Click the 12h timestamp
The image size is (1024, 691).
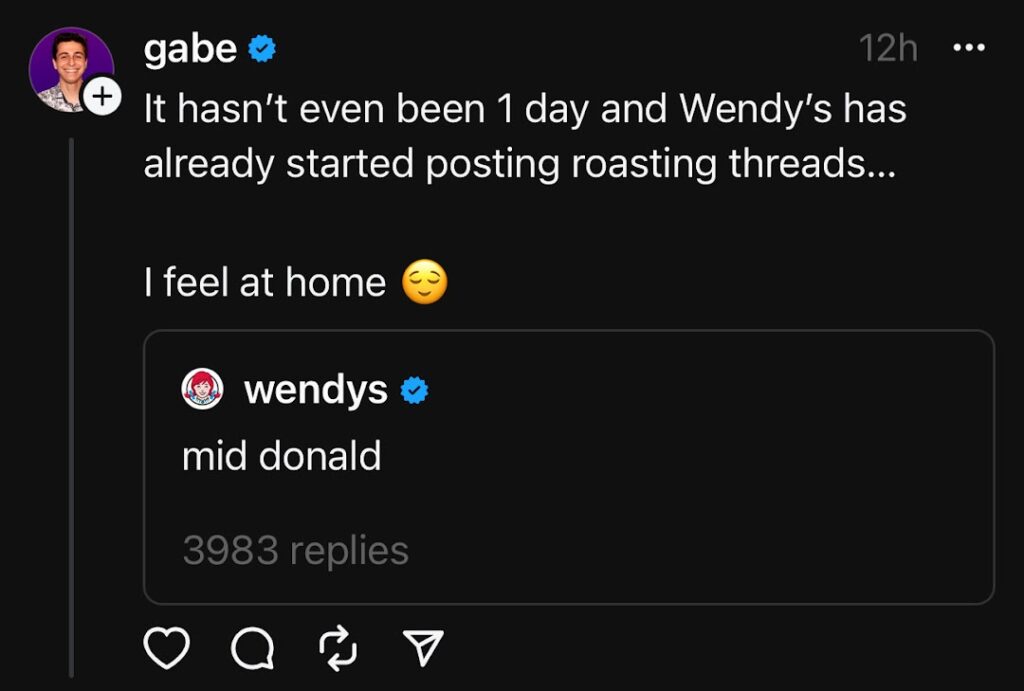(888, 48)
